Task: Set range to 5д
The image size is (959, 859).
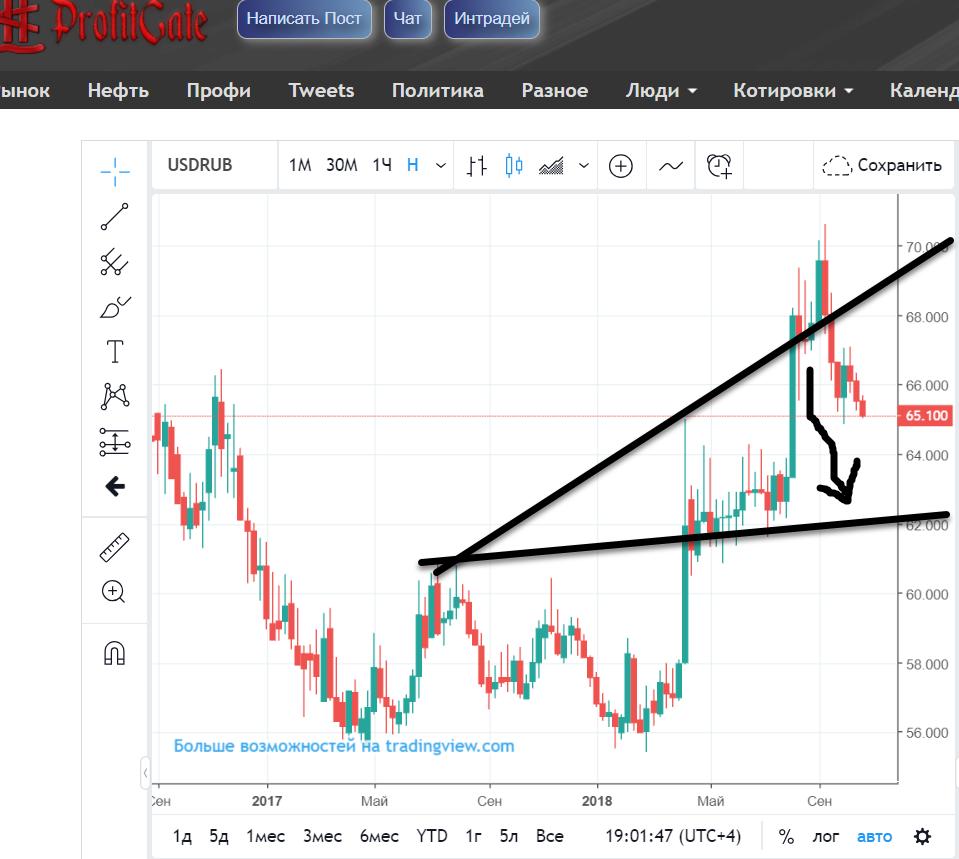Action: [219, 836]
